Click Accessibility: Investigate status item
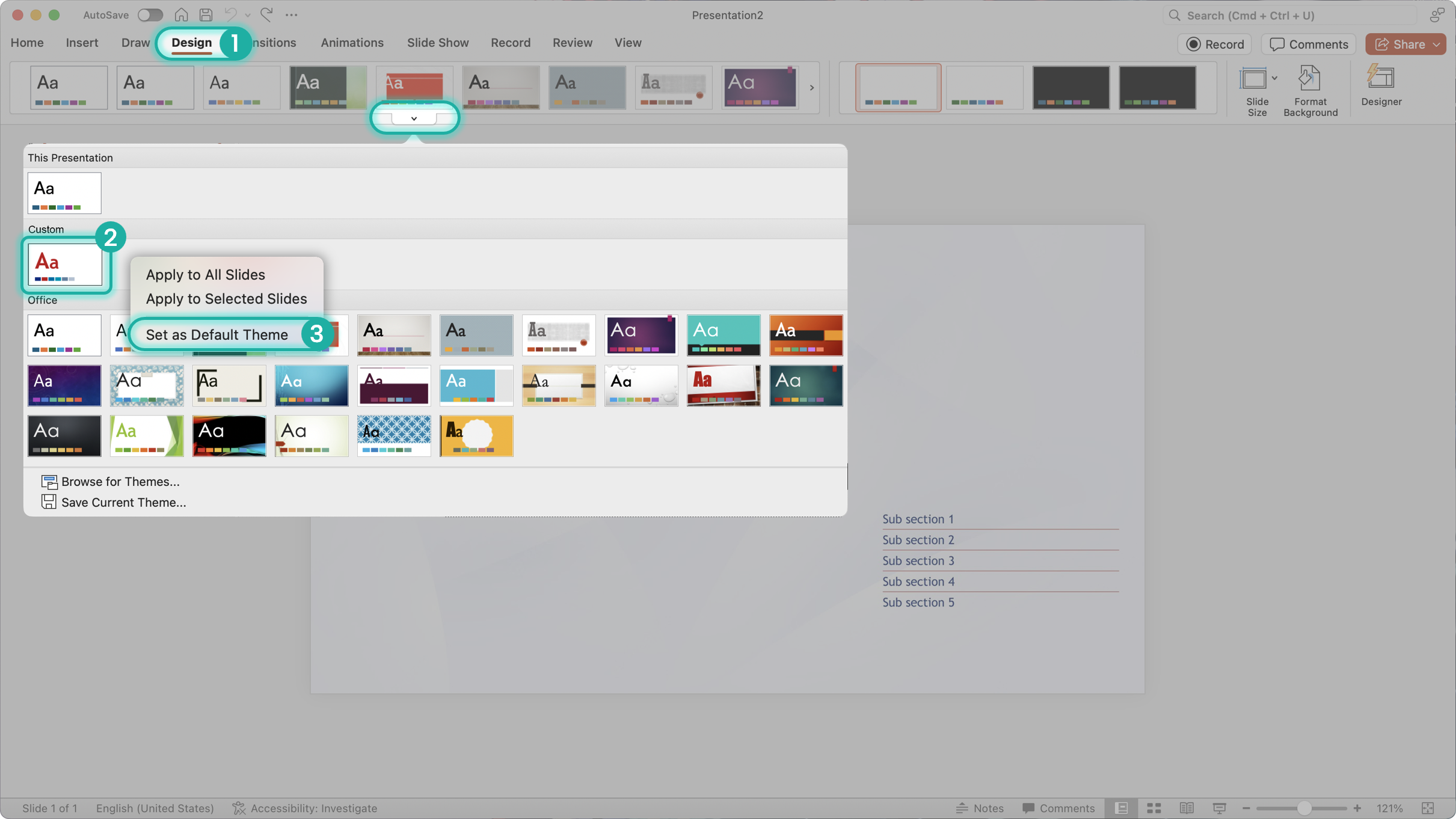 pyautogui.click(x=305, y=808)
